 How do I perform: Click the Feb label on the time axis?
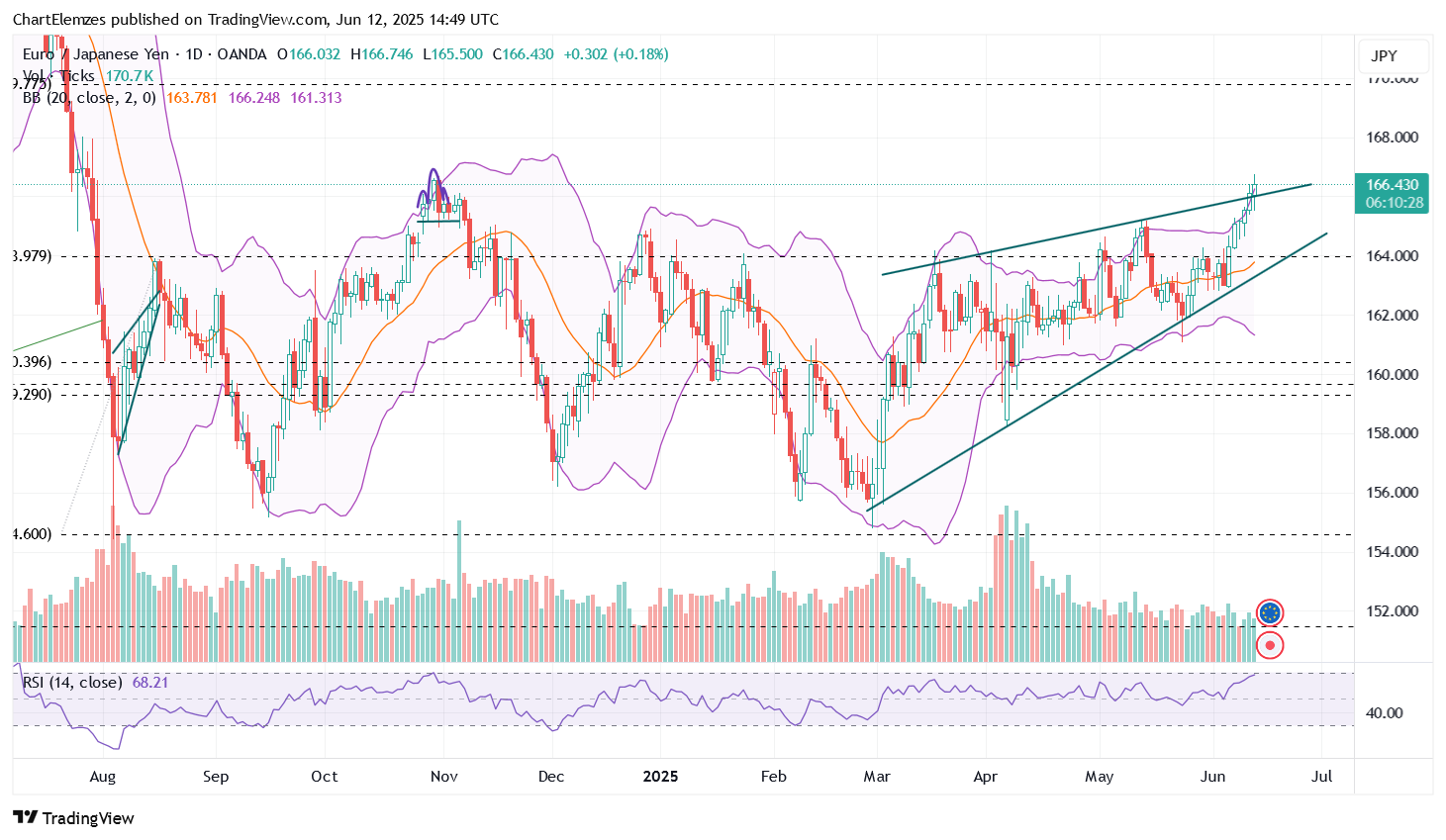pos(774,777)
